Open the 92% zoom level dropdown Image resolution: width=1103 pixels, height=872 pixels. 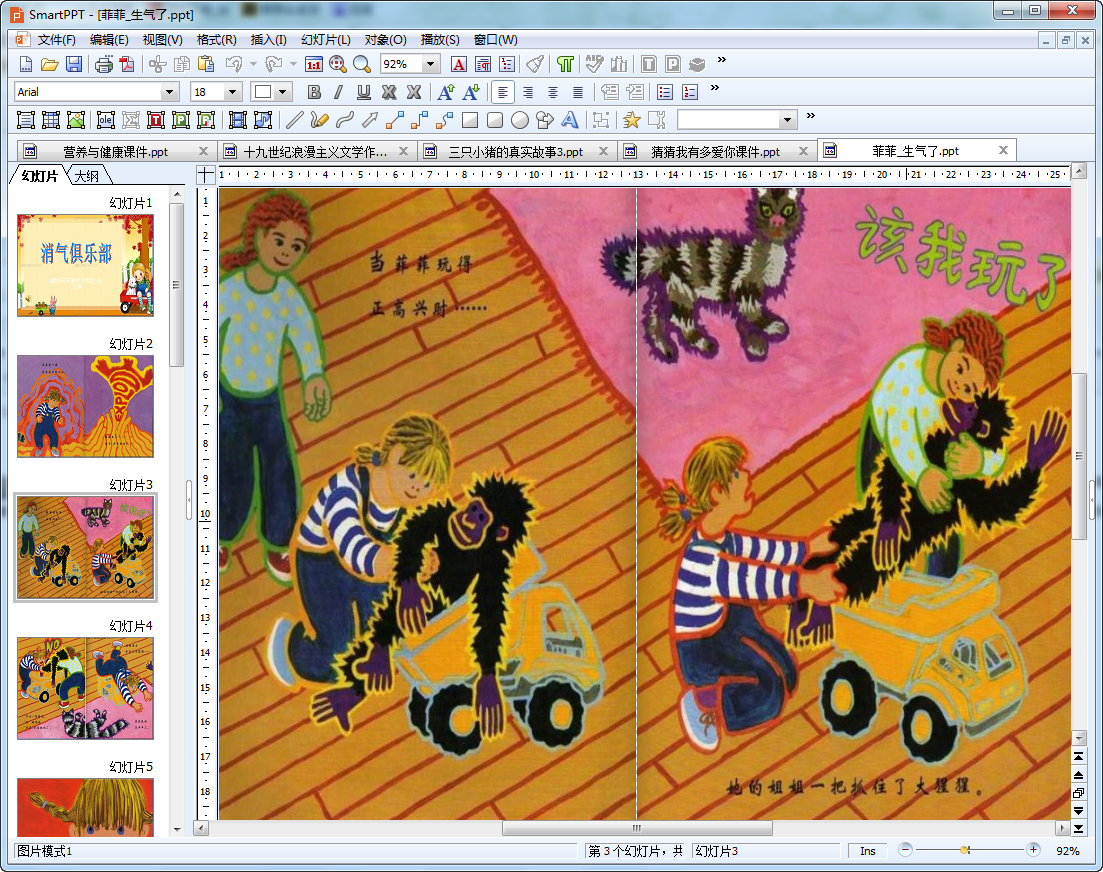pyautogui.click(x=431, y=64)
